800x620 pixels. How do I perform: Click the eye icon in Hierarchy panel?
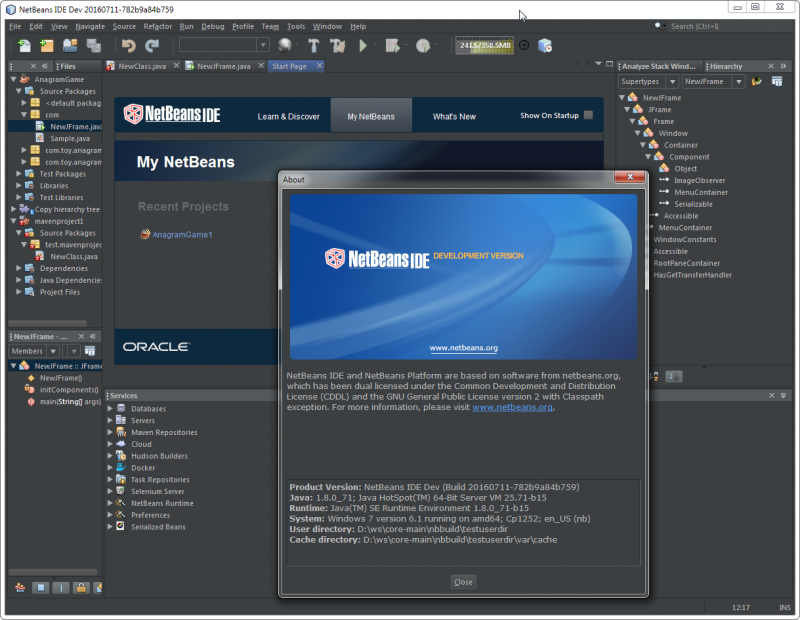click(757, 81)
